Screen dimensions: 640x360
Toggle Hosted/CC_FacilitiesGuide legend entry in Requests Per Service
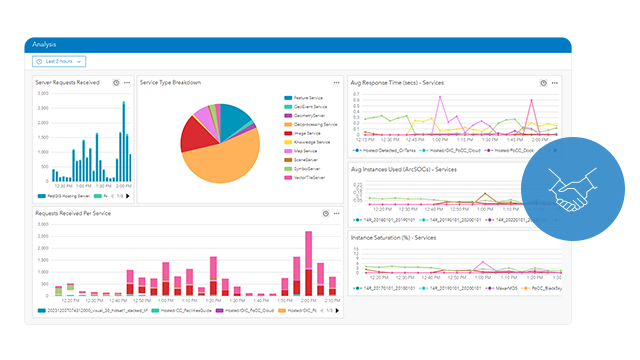(x=182, y=311)
